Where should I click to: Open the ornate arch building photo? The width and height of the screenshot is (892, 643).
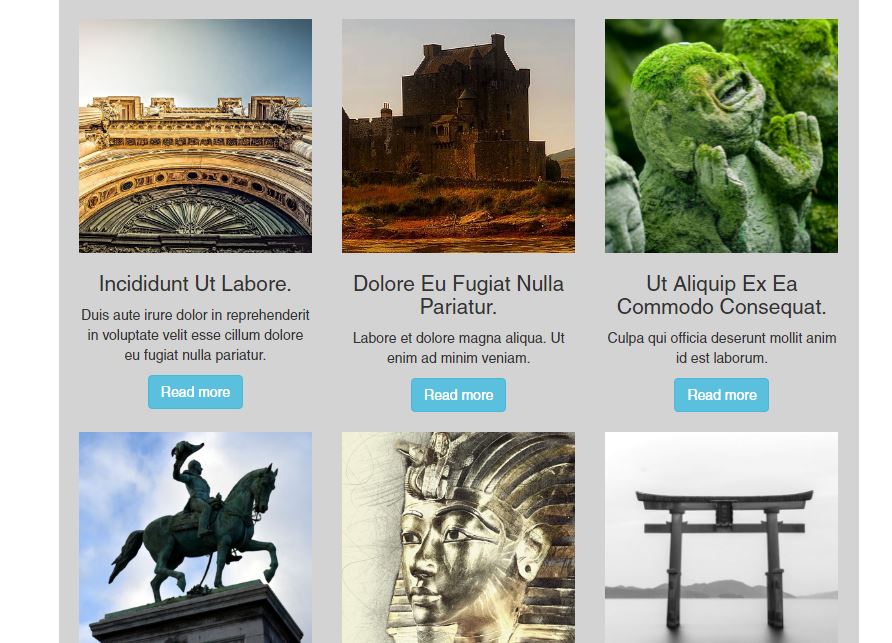point(195,136)
